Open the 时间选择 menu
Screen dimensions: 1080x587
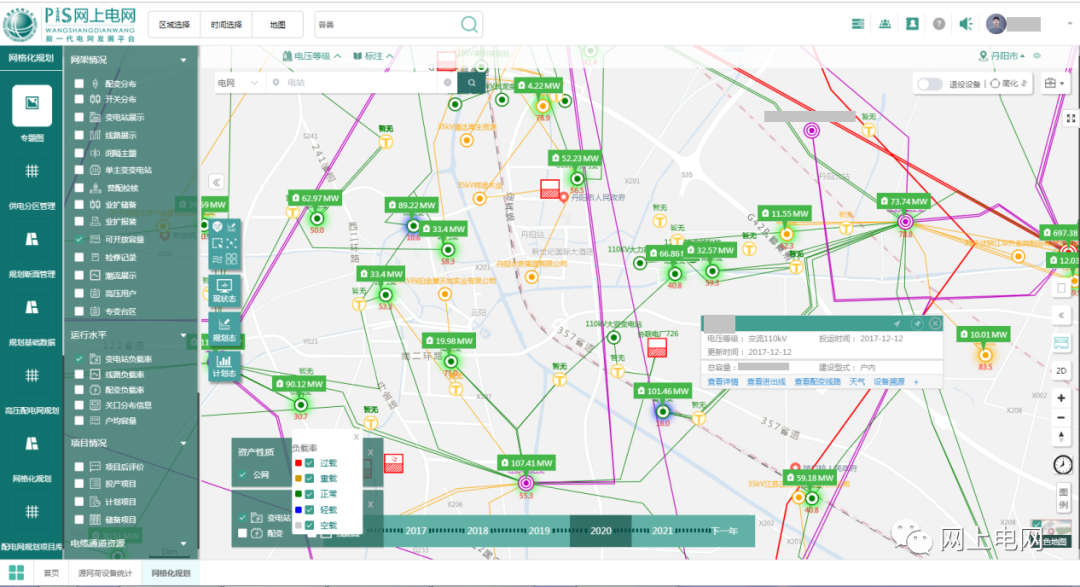(x=226, y=25)
